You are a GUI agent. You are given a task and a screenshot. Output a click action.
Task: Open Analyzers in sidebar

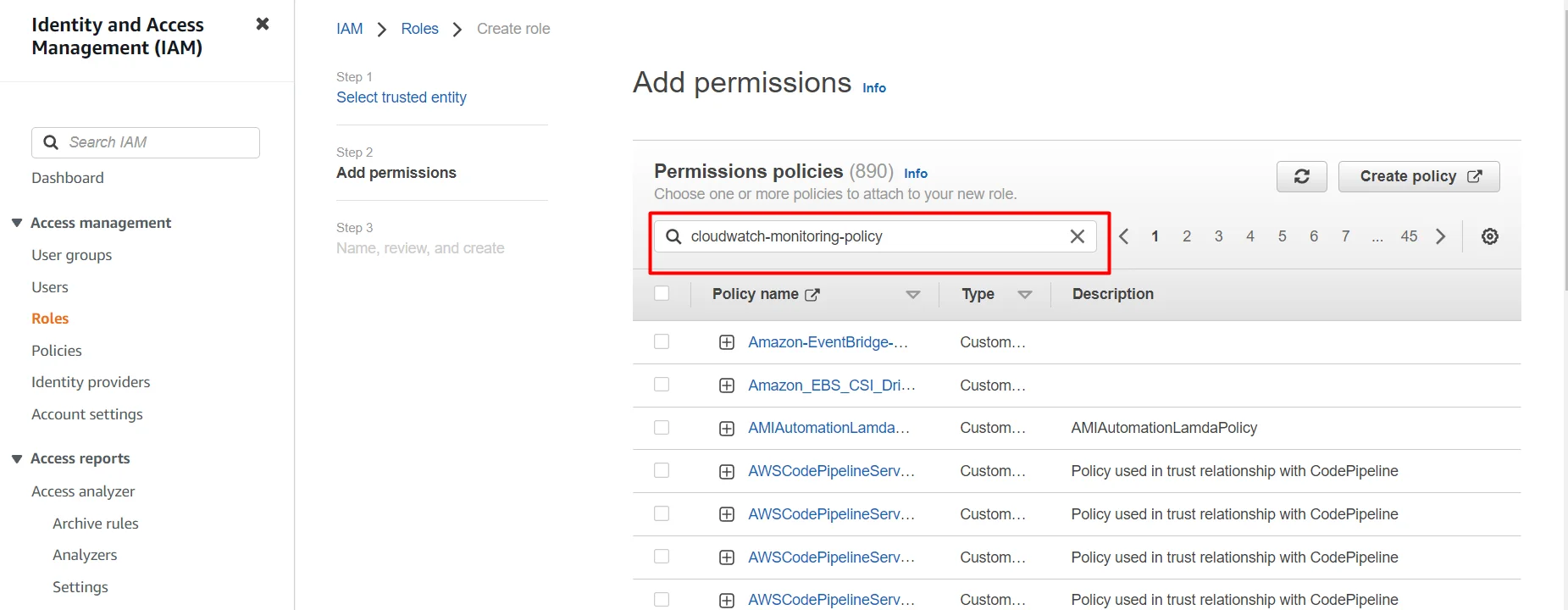tap(85, 555)
